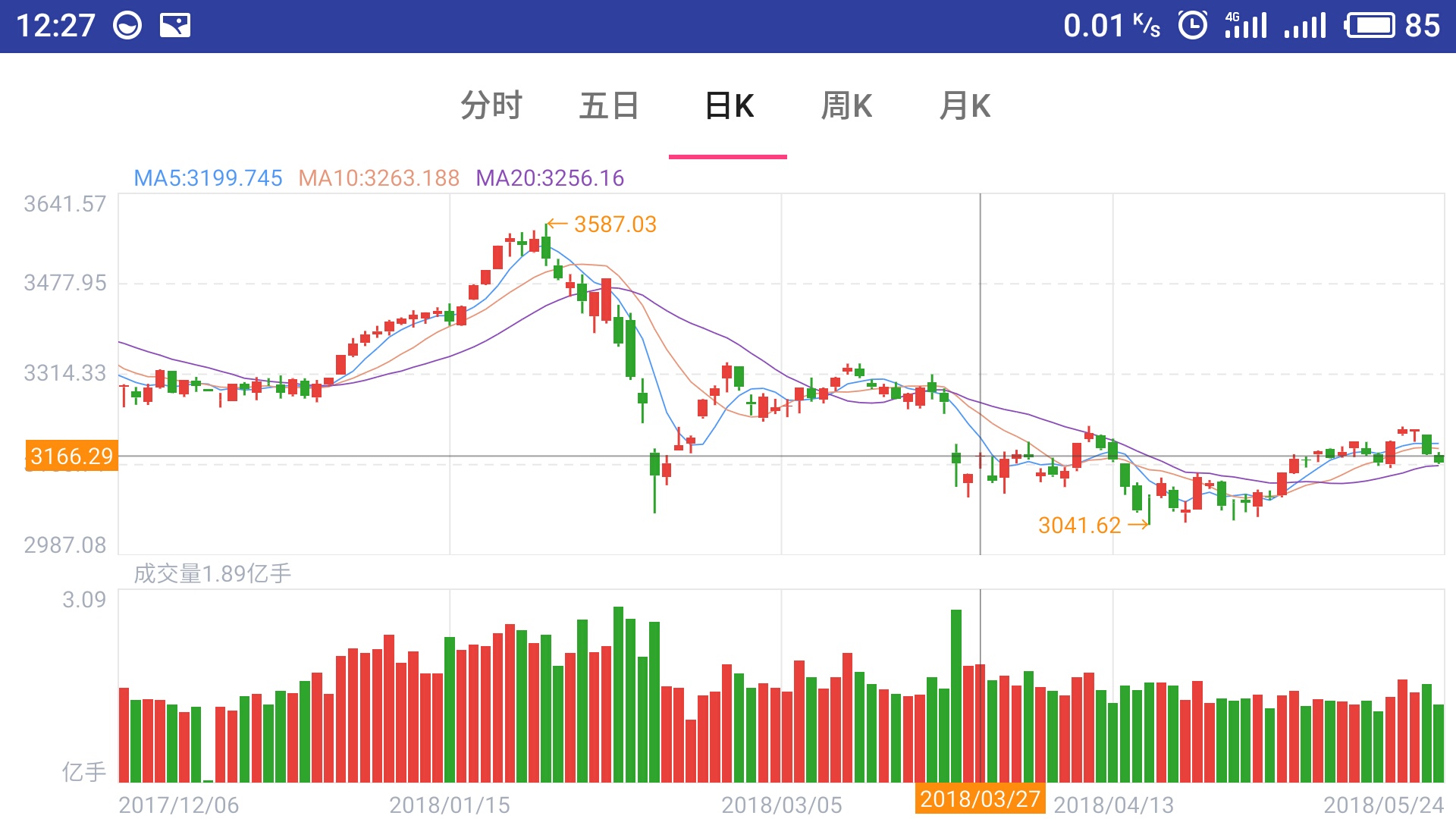Tap the picture notification icon

174,26
